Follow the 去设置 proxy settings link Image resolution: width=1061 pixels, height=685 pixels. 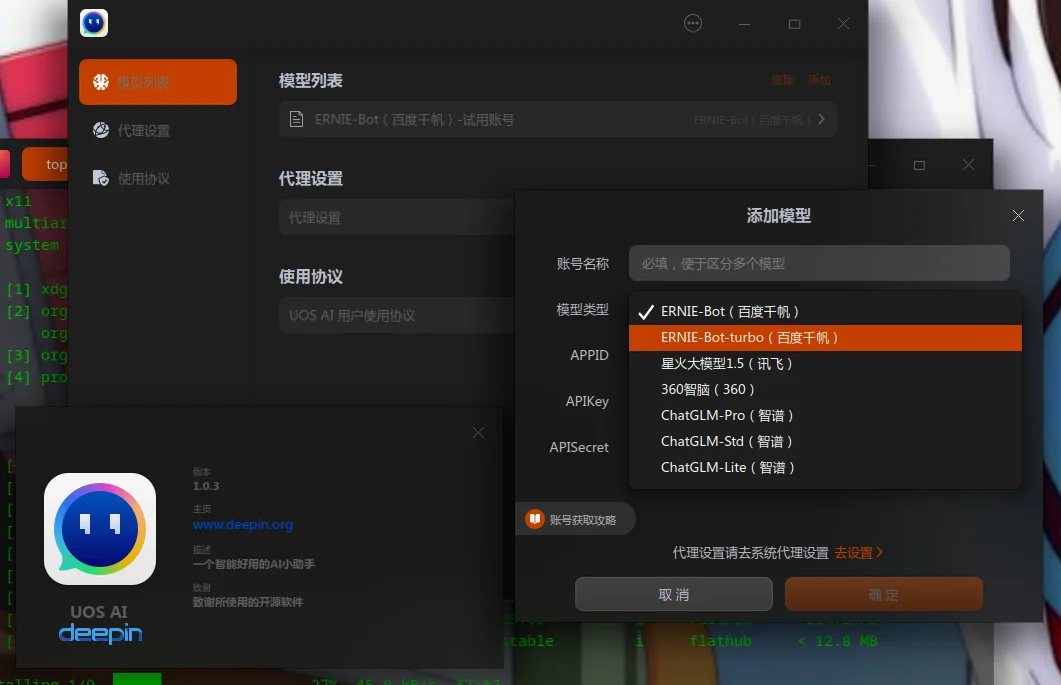[858, 553]
